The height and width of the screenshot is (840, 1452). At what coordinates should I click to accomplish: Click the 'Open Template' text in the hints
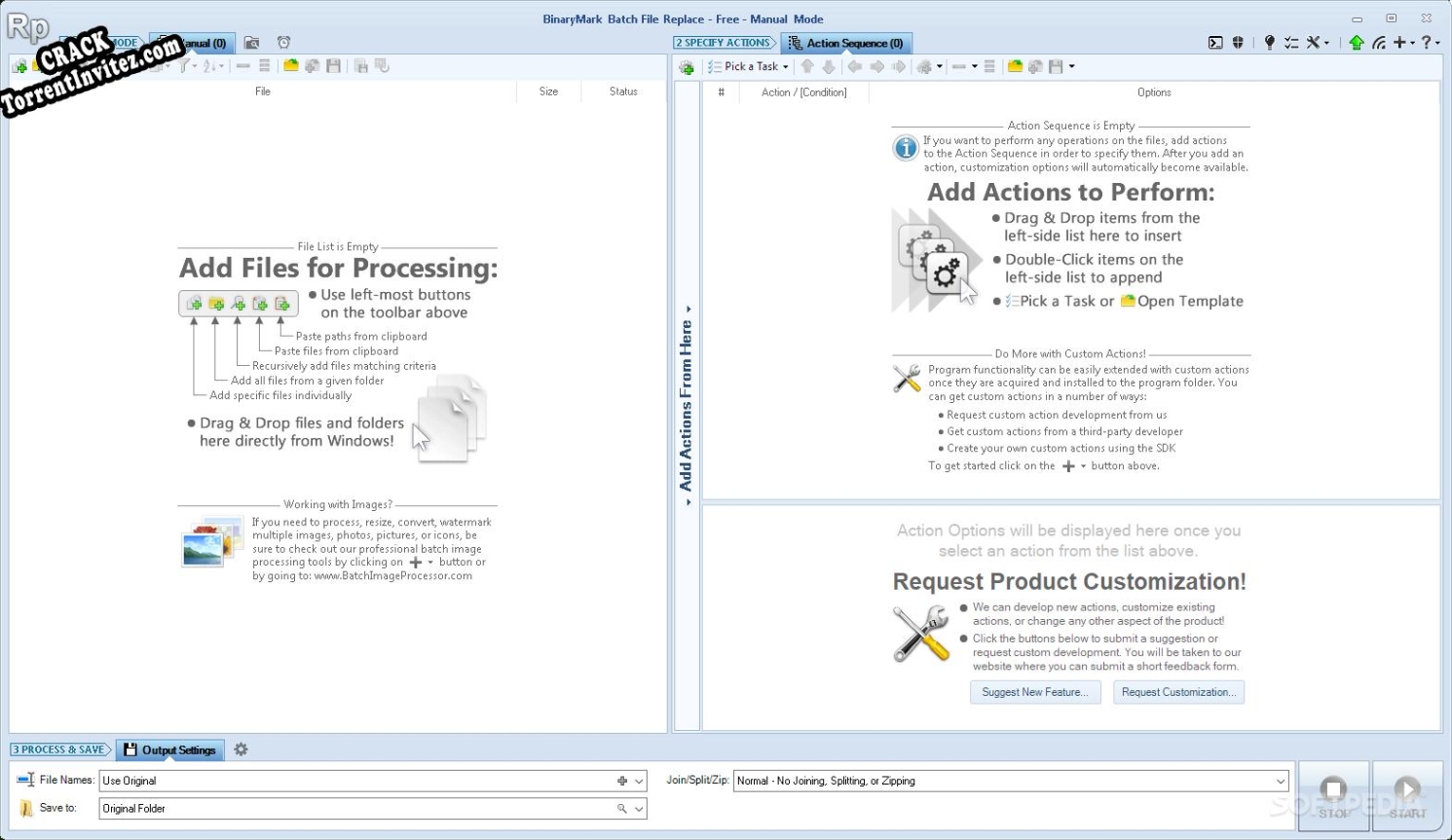point(1190,302)
